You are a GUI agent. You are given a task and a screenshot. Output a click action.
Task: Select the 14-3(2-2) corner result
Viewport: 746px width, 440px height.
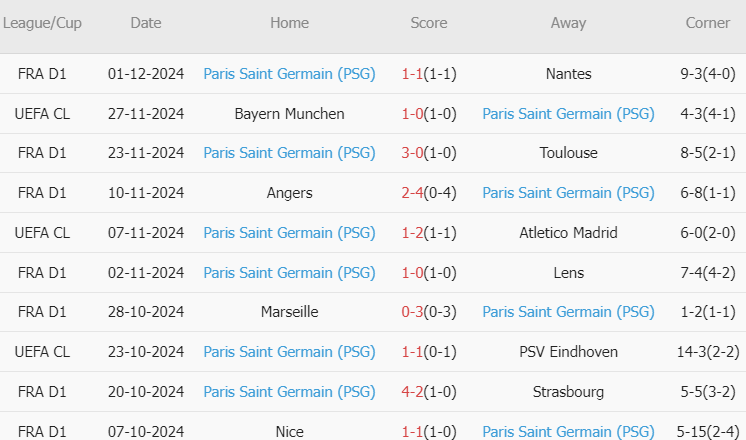tap(707, 352)
